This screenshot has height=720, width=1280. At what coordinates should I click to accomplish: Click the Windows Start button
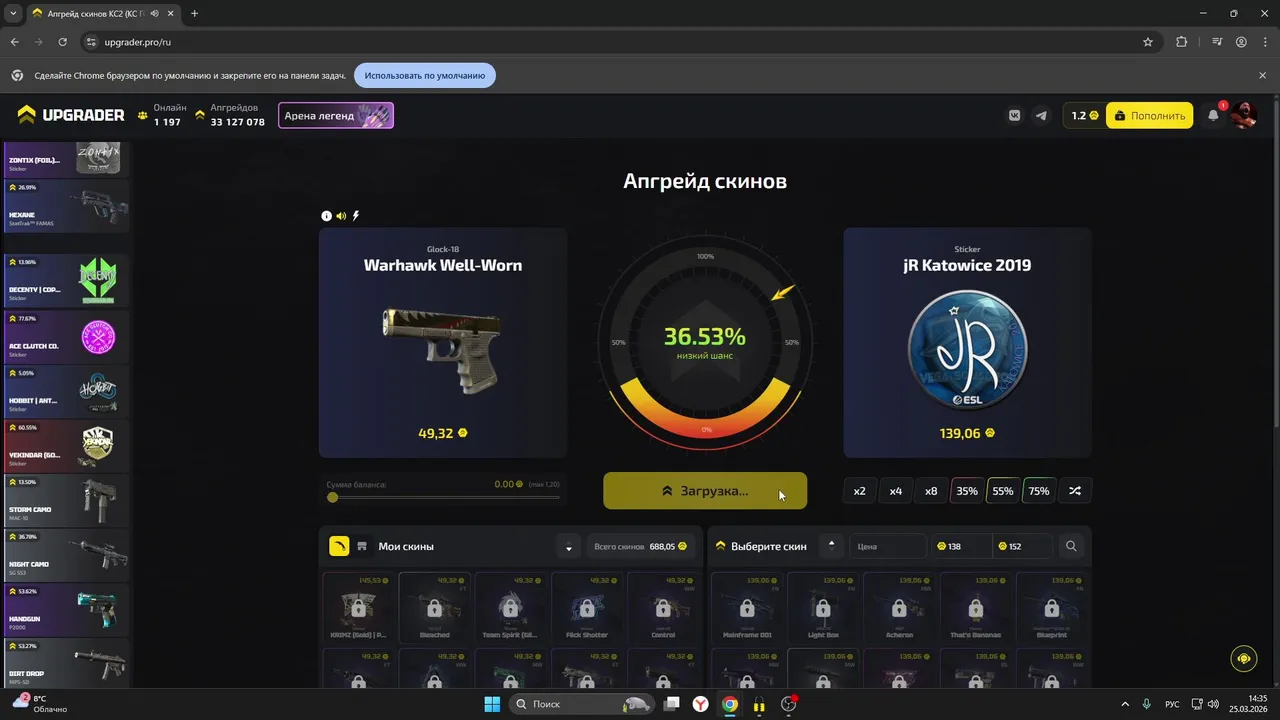(492, 704)
